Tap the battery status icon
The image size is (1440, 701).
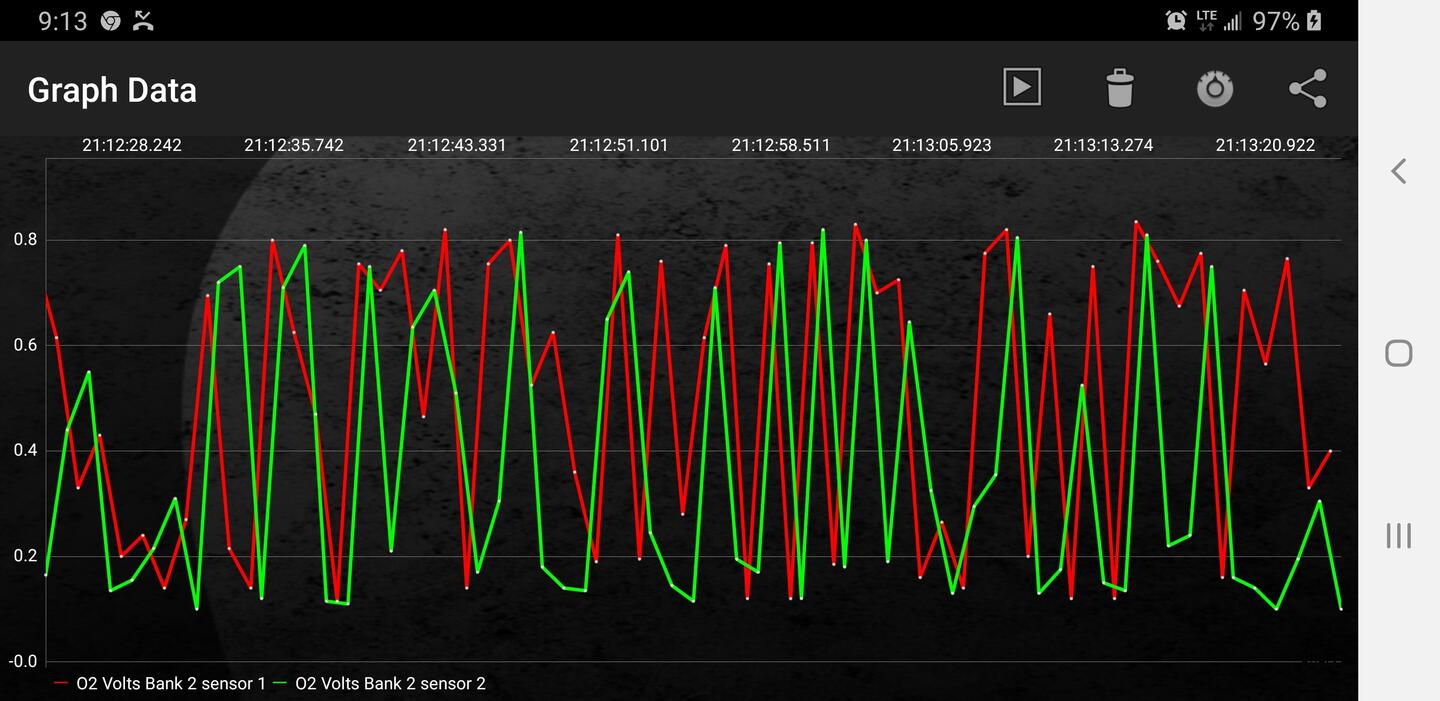pyautogui.click(x=1314, y=20)
